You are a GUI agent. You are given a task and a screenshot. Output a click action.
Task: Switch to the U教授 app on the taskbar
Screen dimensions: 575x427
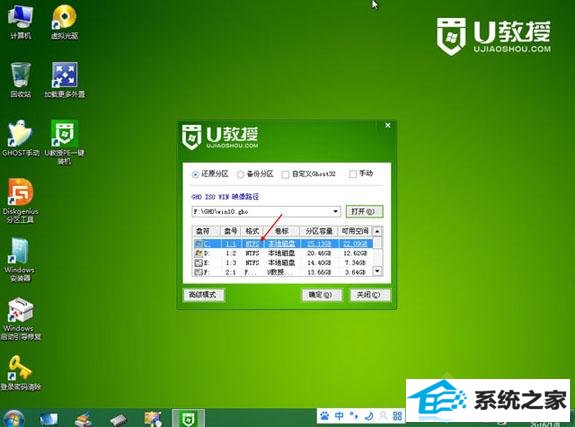point(188,418)
